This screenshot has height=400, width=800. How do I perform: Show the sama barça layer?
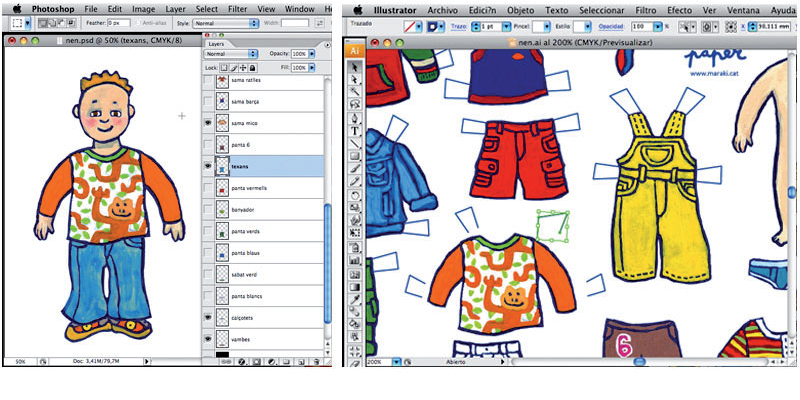[208, 102]
